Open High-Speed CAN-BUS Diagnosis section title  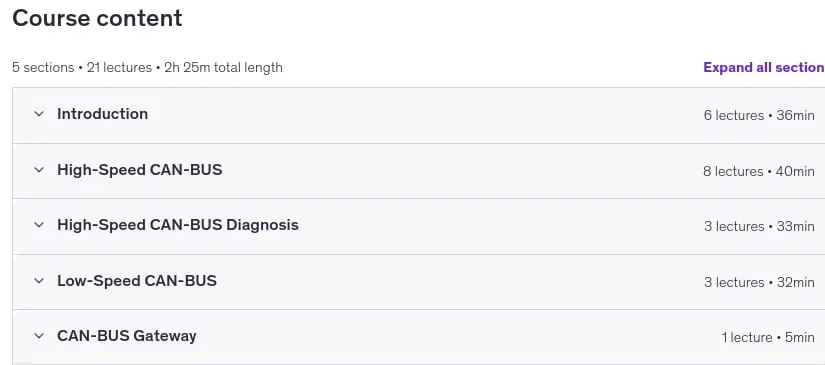[x=178, y=225]
